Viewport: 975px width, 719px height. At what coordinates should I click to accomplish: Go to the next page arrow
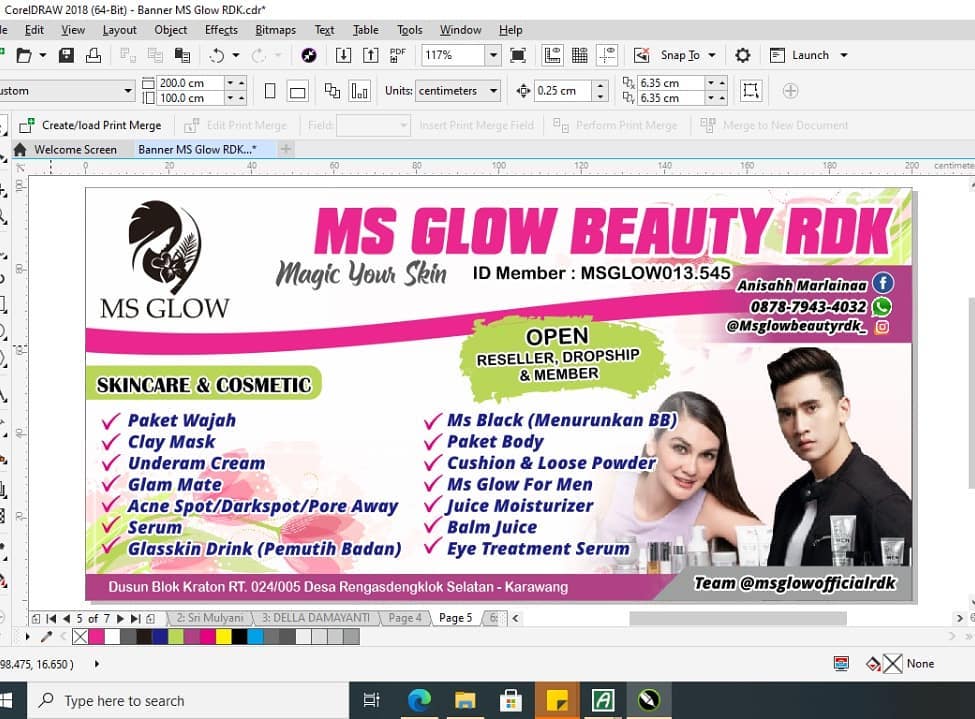(120, 618)
